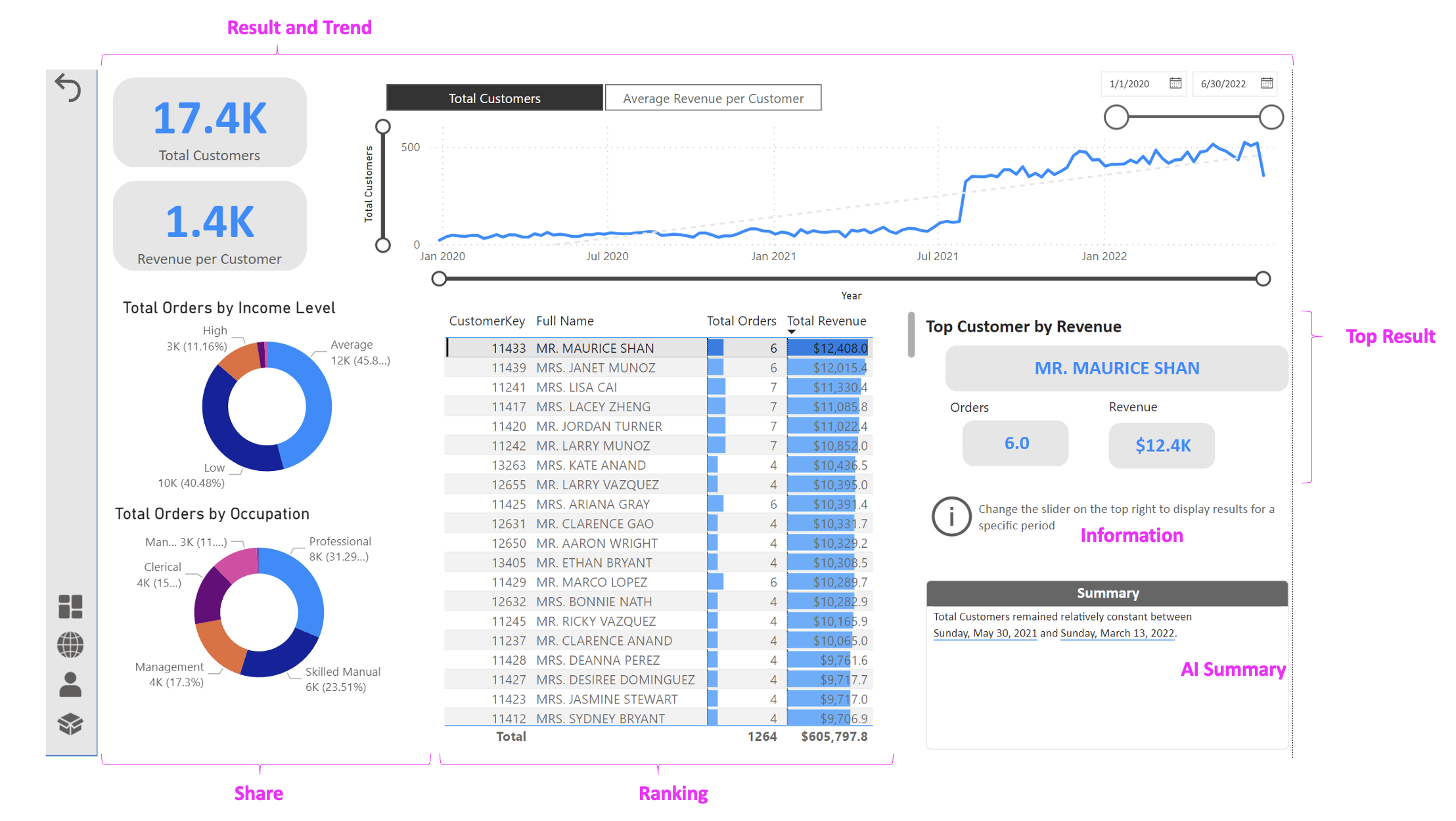Click the Sunday, May 30, 2021 link
The width and height of the screenshot is (1456, 821).
984,633
